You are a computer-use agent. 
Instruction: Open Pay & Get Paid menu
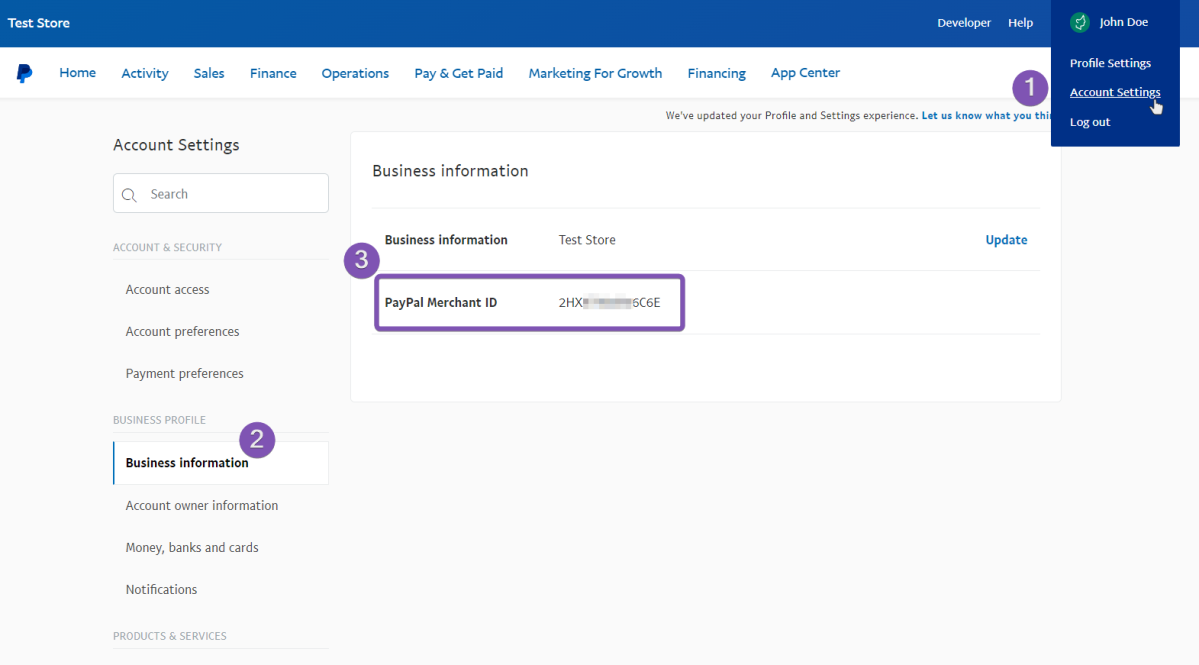tap(458, 73)
